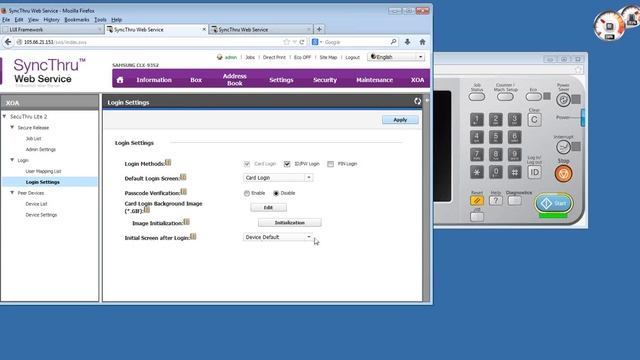Open the Maintenance tab
The width and height of the screenshot is (640, 360).
point(374,80)
